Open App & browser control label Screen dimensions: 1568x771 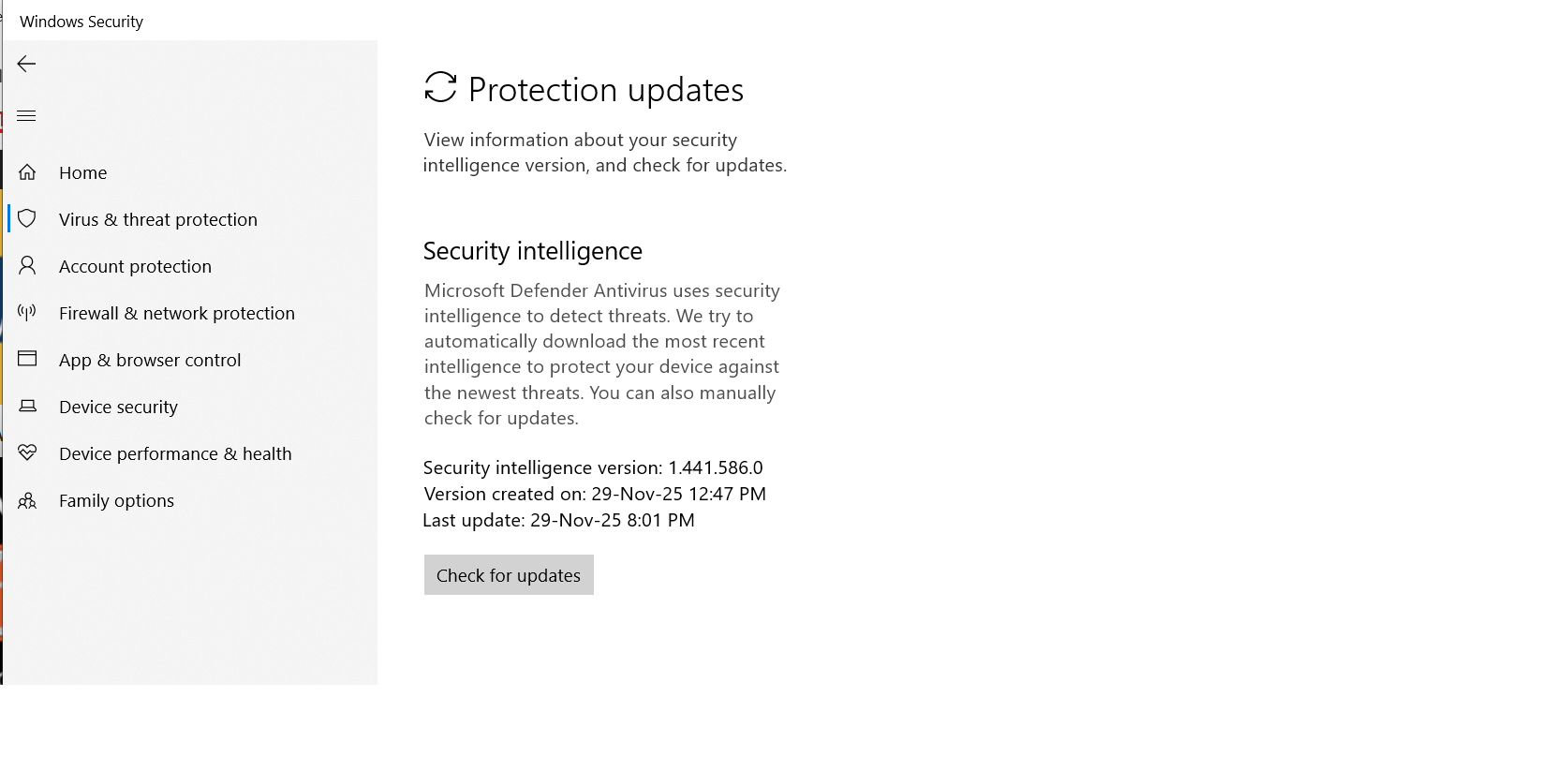tap(150, 360)
